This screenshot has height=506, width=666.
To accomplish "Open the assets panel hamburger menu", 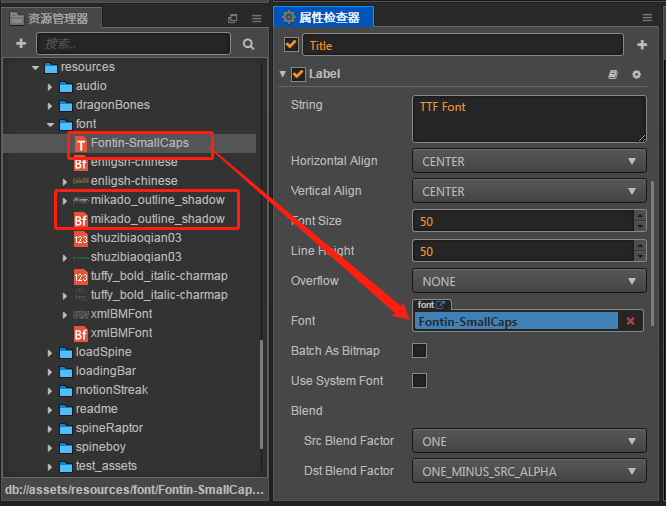I will pos(257,18).
